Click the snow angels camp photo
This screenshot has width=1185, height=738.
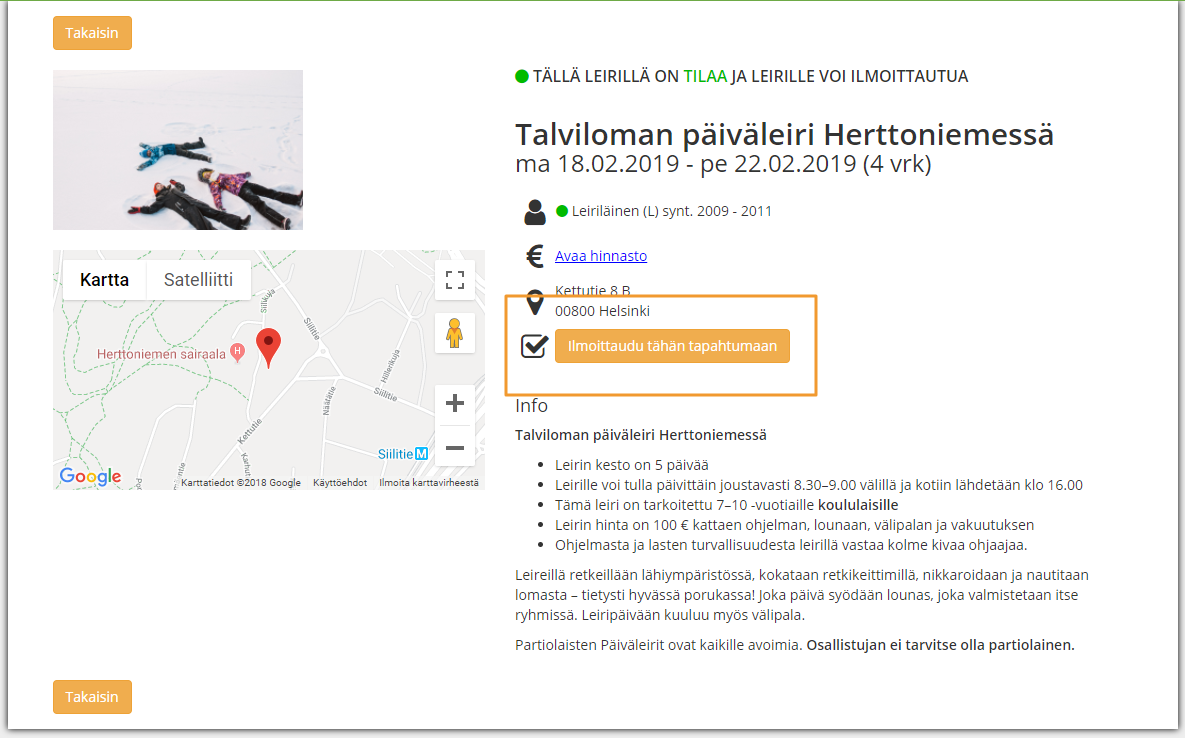click(x=178, y=150)
